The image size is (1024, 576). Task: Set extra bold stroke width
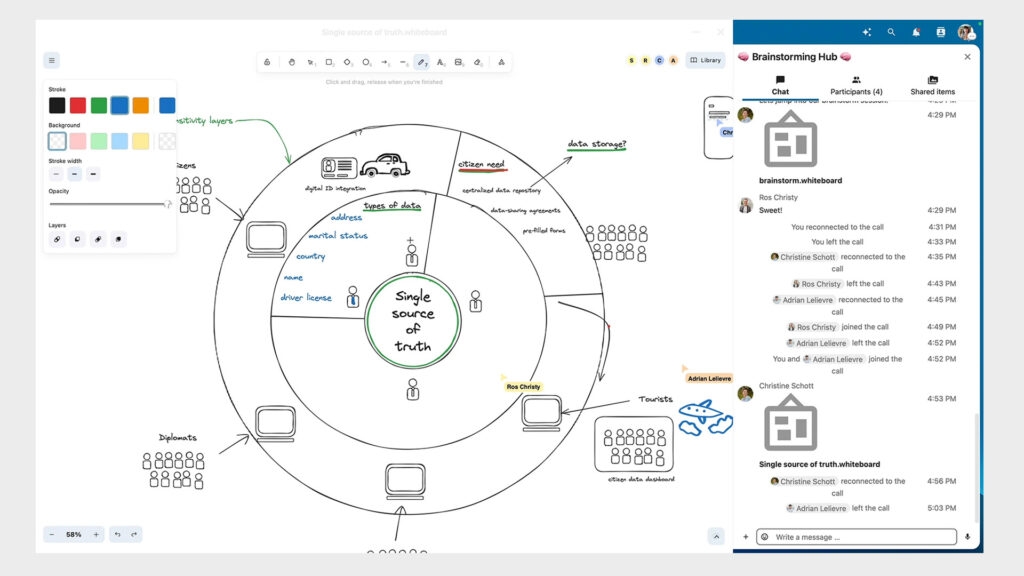(x=93, y=174)
